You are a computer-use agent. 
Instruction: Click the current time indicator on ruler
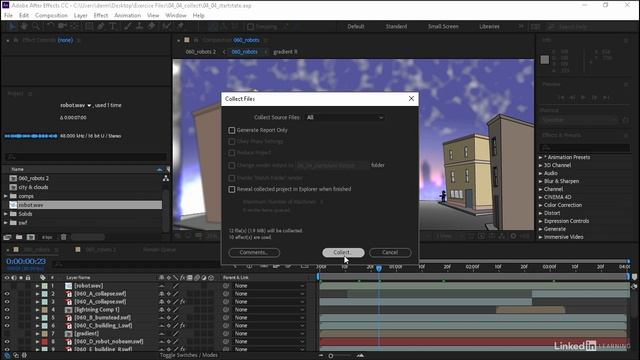coord(379,268)
